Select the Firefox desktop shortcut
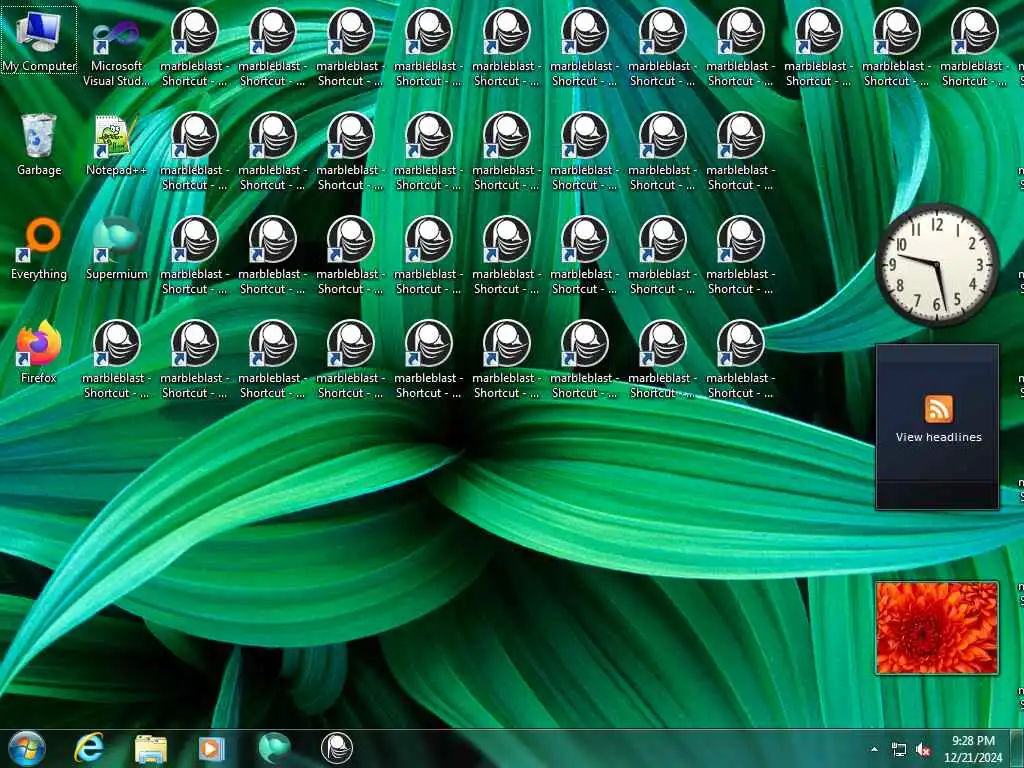This screenshot has width=1024, height=768. (x=39, y=352)
